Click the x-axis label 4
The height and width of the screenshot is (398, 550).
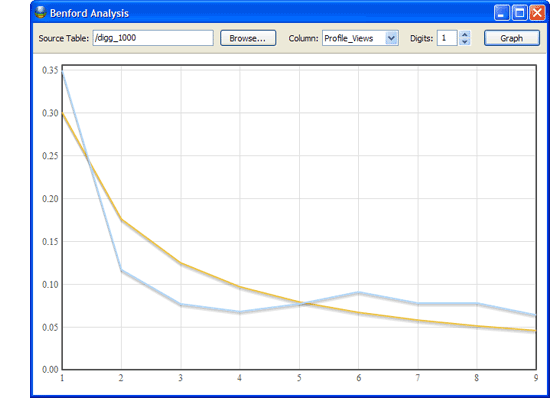coord(240,378)
